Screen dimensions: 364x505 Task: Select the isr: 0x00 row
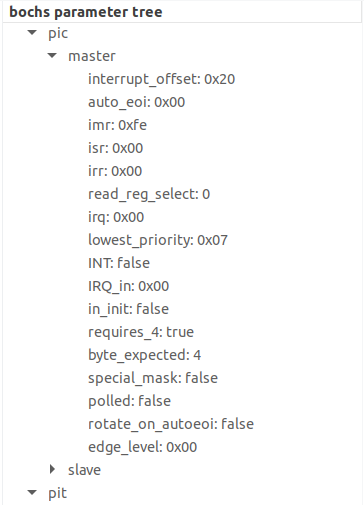click(x=115, y=148)
